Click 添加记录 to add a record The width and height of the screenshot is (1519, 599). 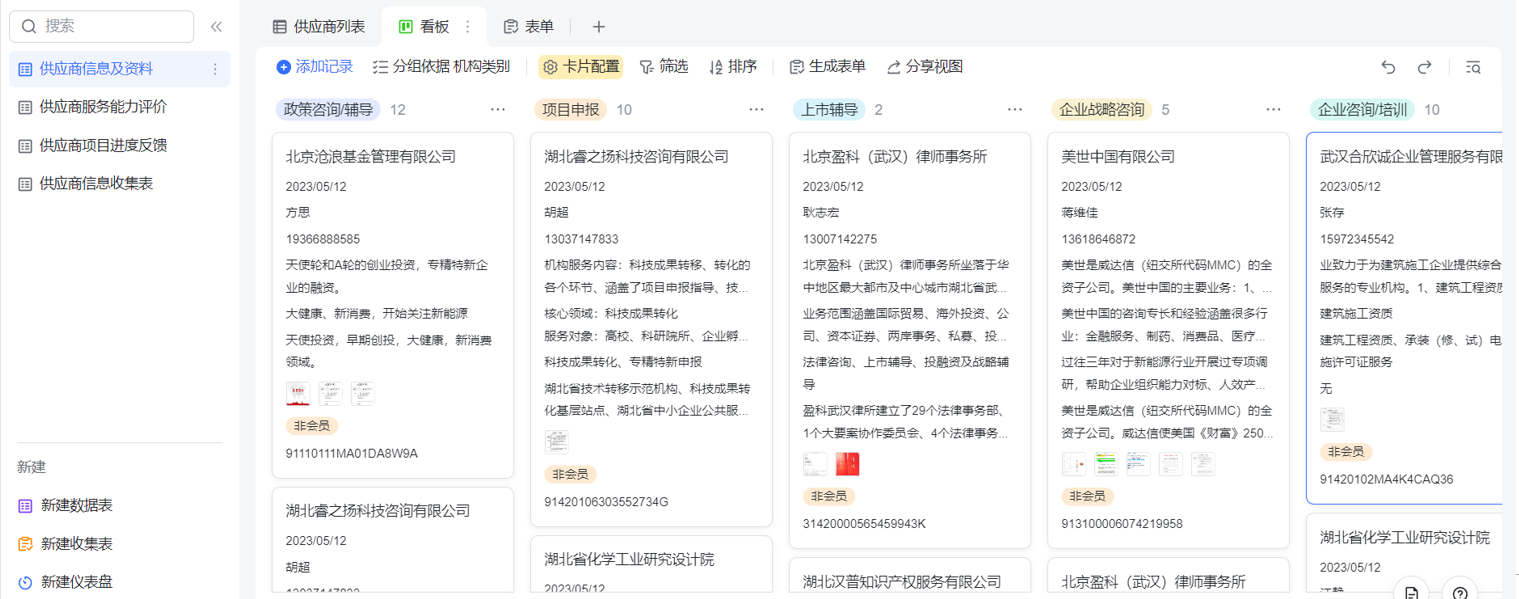pyautogui.click(x=315, y=67)
